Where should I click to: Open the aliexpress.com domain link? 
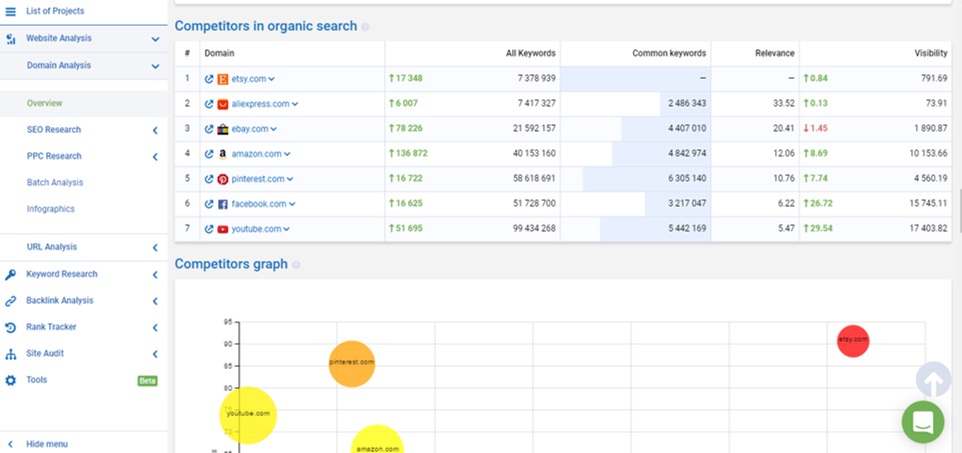point(260,104)
